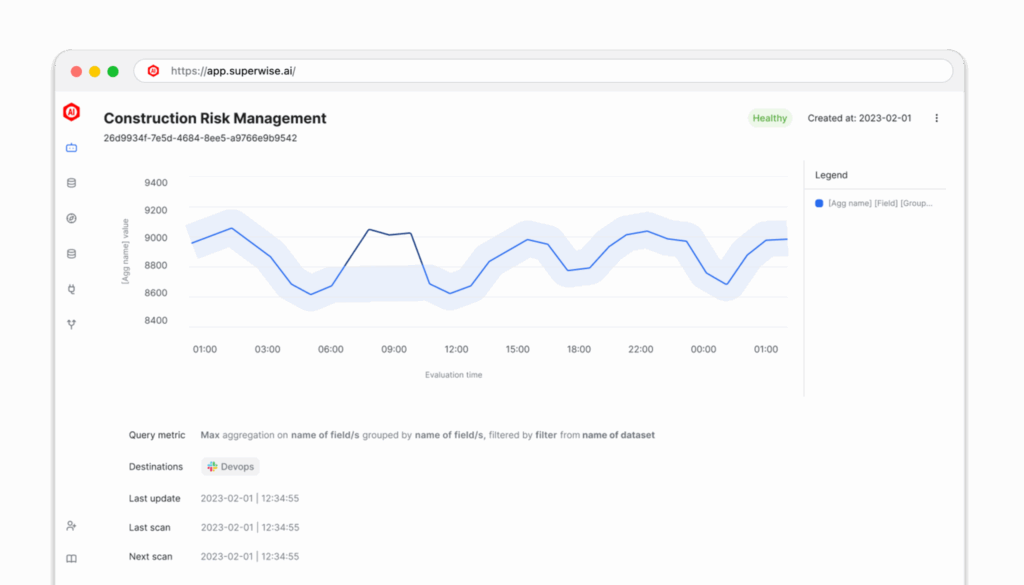Click the ID text starting with 26d9934f

coord(200,138)
